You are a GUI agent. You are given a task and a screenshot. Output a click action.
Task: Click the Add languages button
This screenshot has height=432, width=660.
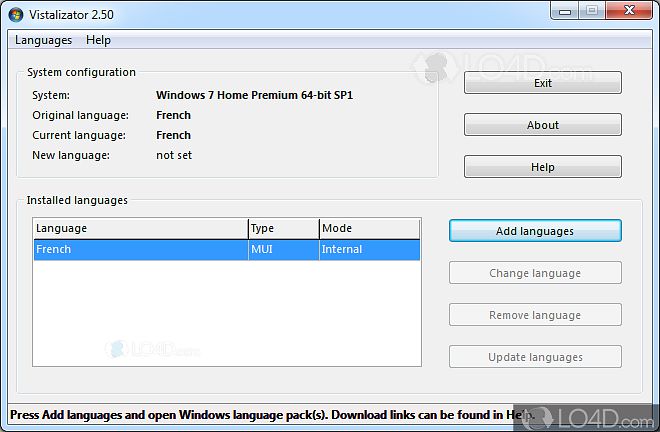[x=535, y=231]
